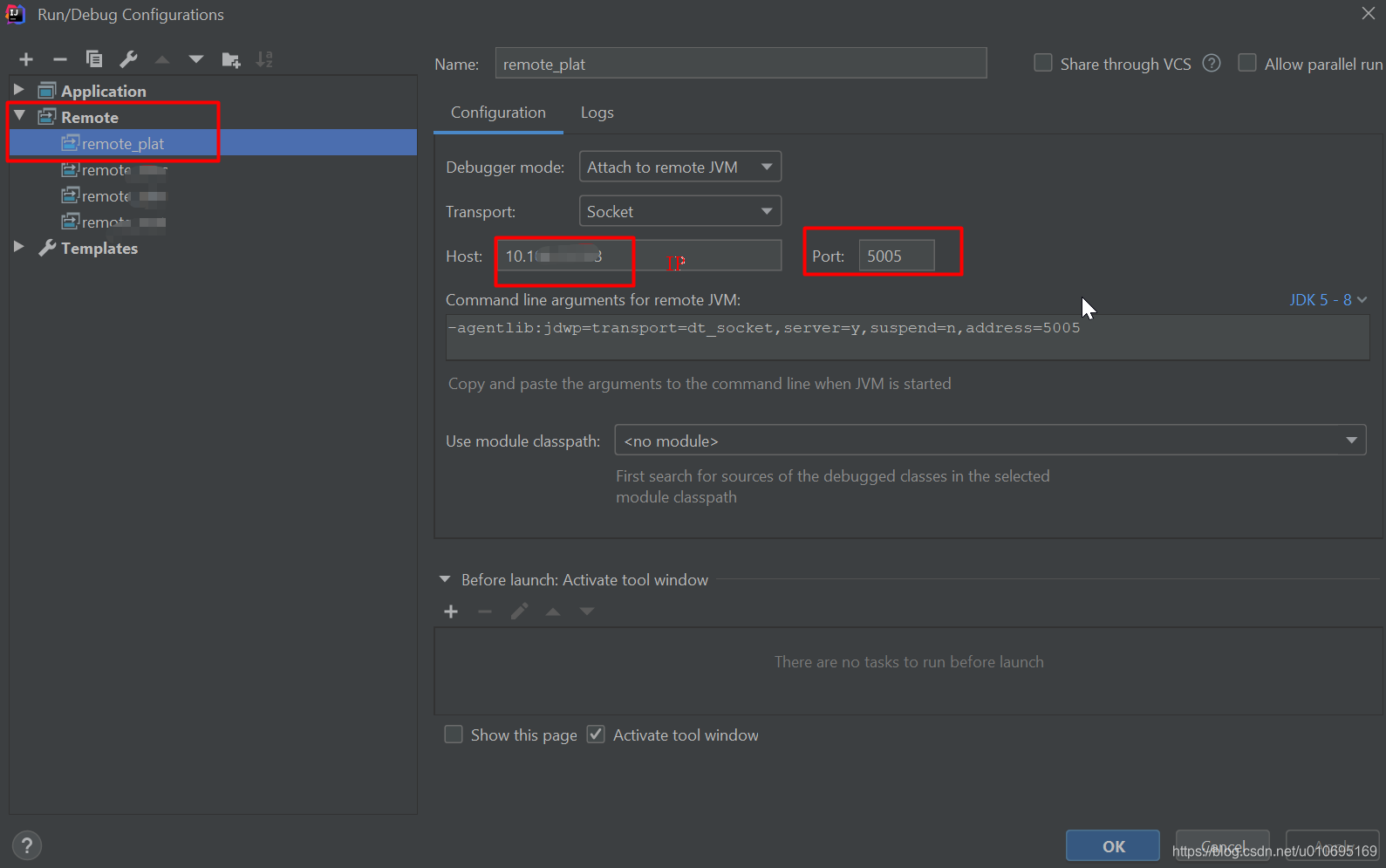
Task: Move configuration down in the list toolbar
Action: click(196, 59)
